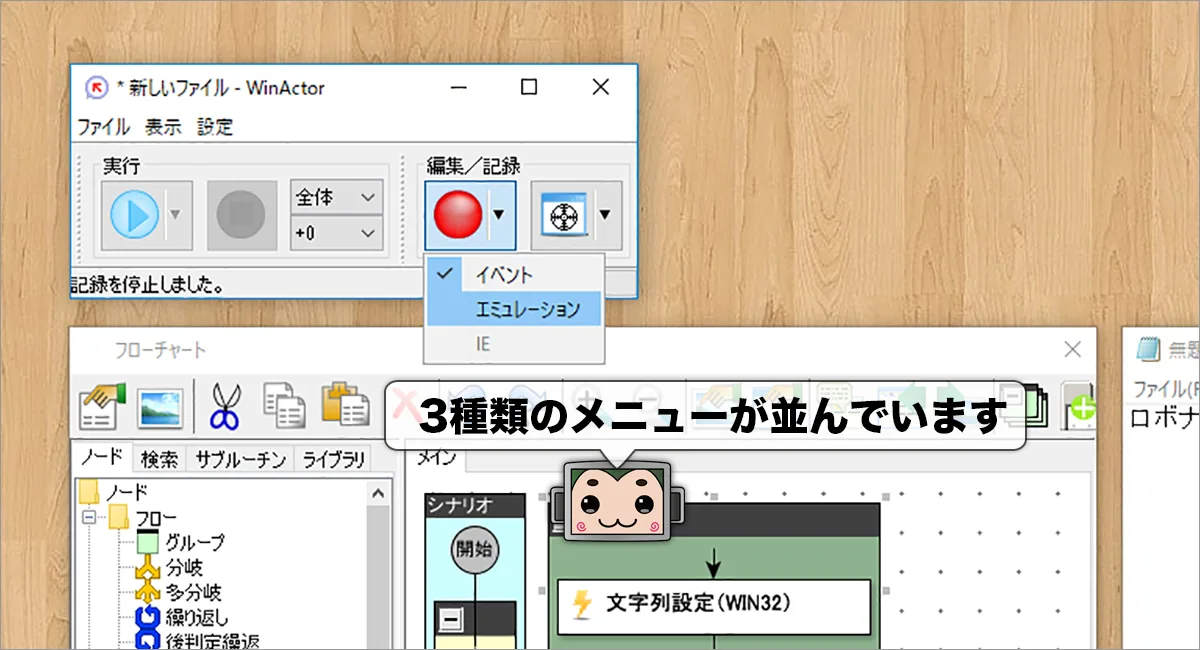1200x650 pixels.
Task: Switch to the ノード tab
Action: [101, 459]
